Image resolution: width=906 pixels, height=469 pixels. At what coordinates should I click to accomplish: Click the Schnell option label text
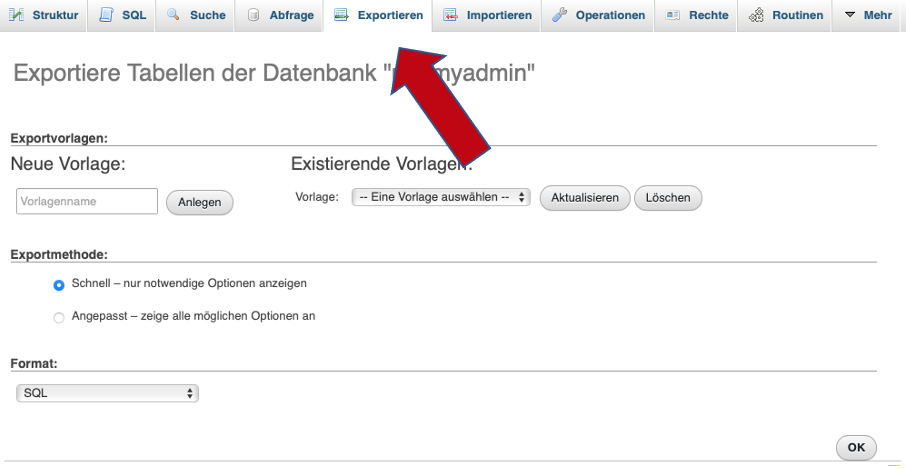pyautogui.click(x=189, y=284)
